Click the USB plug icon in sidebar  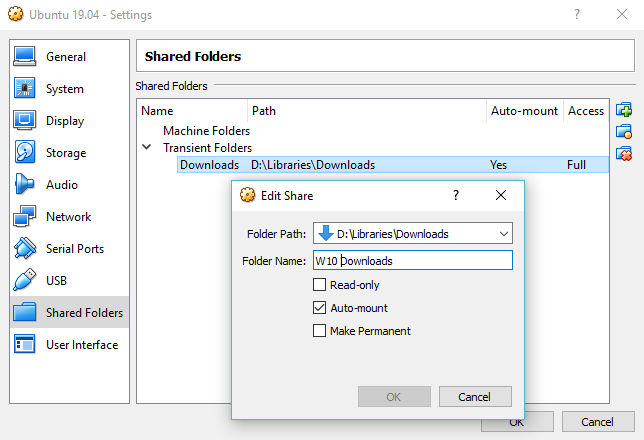[x=25, y=280]
